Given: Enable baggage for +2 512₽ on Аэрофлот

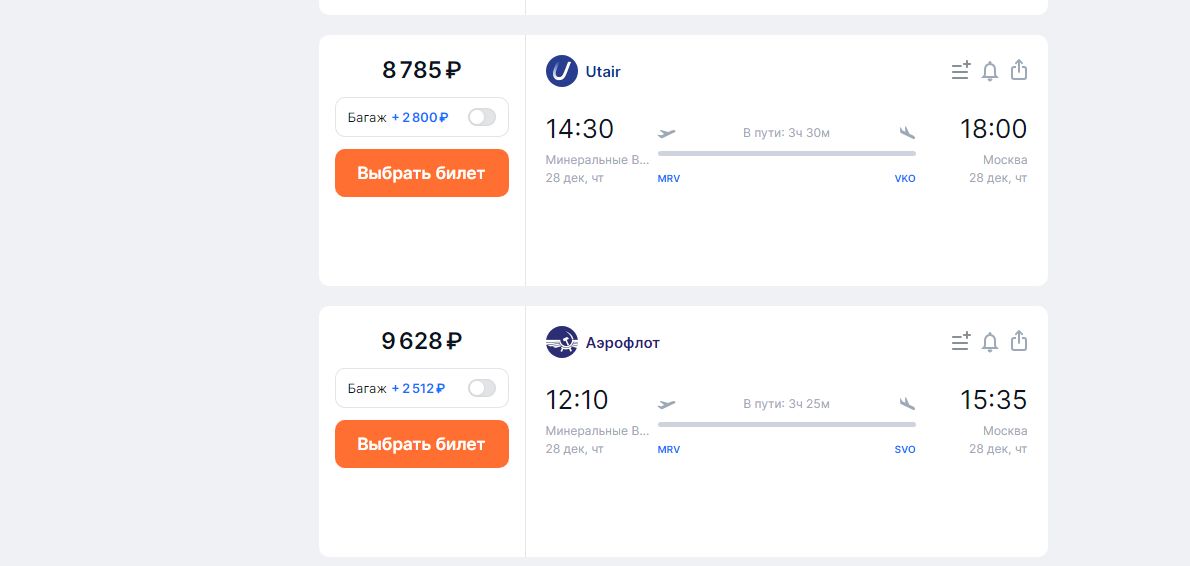Looking at the screenshot, I should tap(481, 388).
